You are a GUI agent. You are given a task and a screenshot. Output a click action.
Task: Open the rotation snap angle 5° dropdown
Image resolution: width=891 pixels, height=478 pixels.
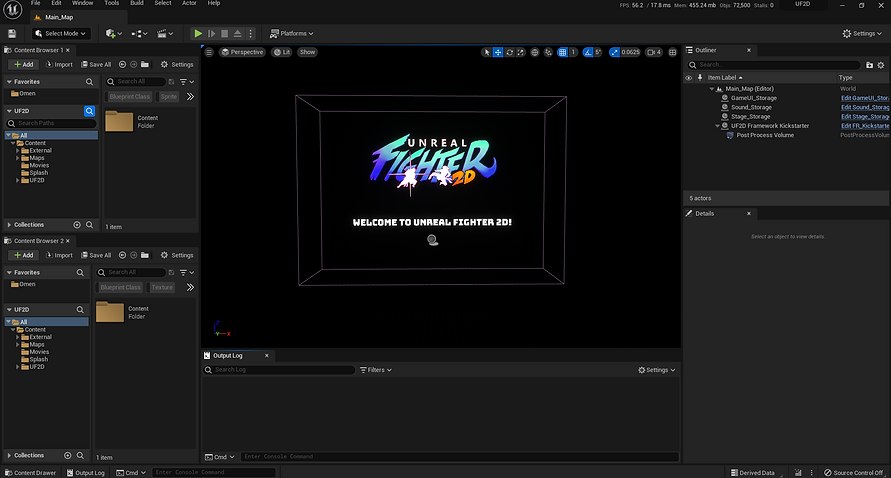[598, 52]
